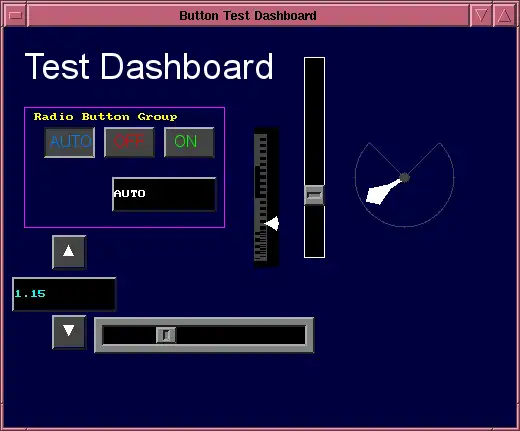This screenshot has width=520, height=431.
Task: Click the white pointer on the scale meter
Action: click(x=272, y=223)
